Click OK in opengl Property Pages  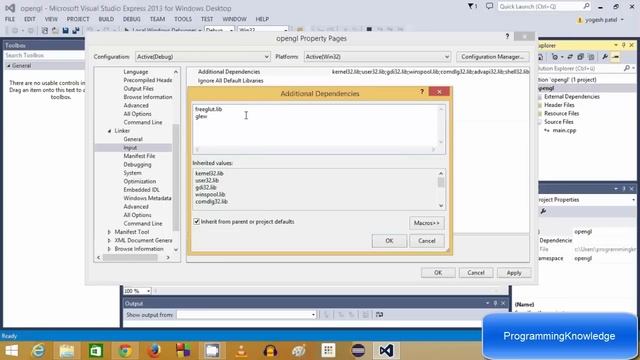point(438,273)
